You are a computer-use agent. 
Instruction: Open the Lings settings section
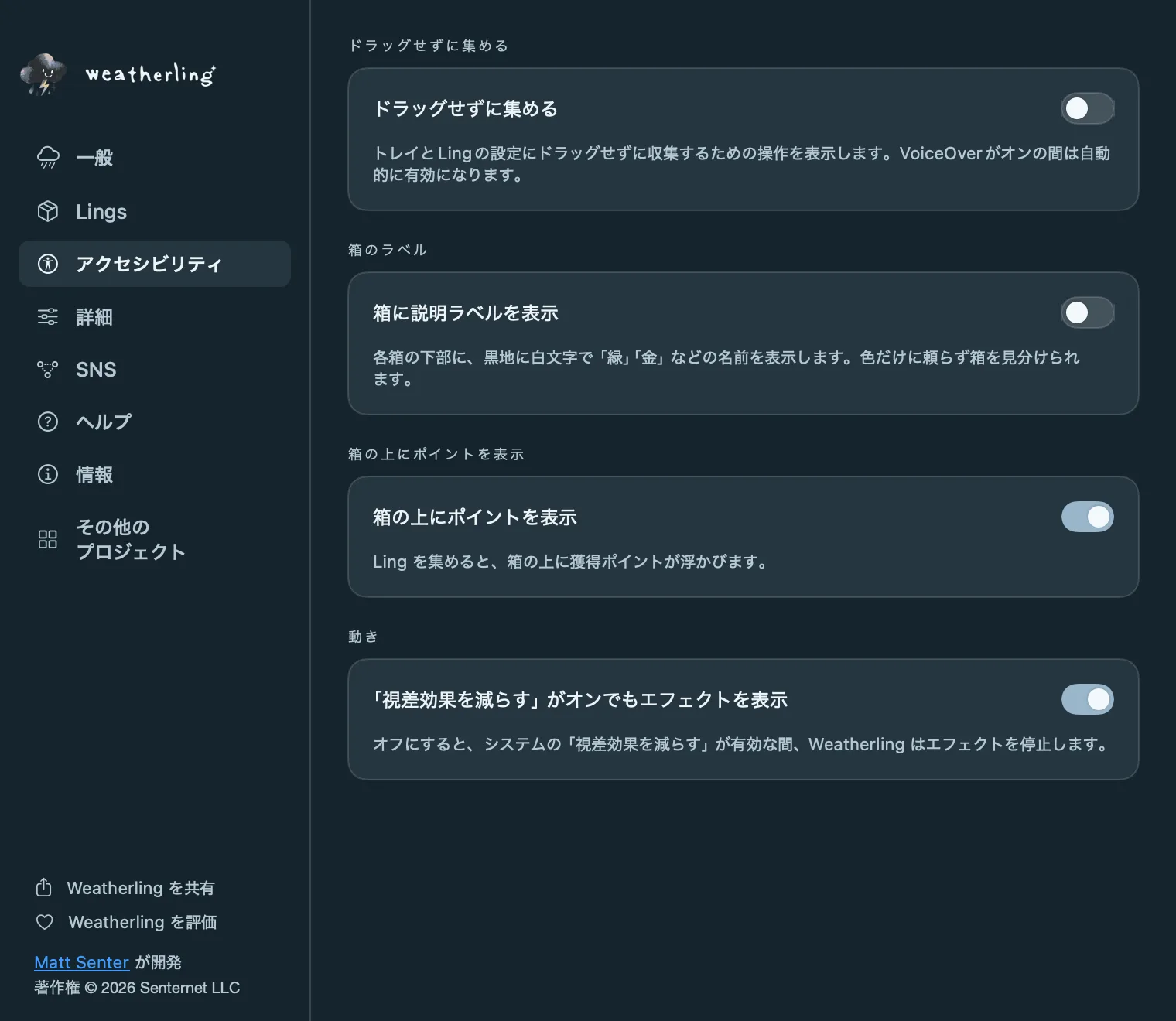155,211
